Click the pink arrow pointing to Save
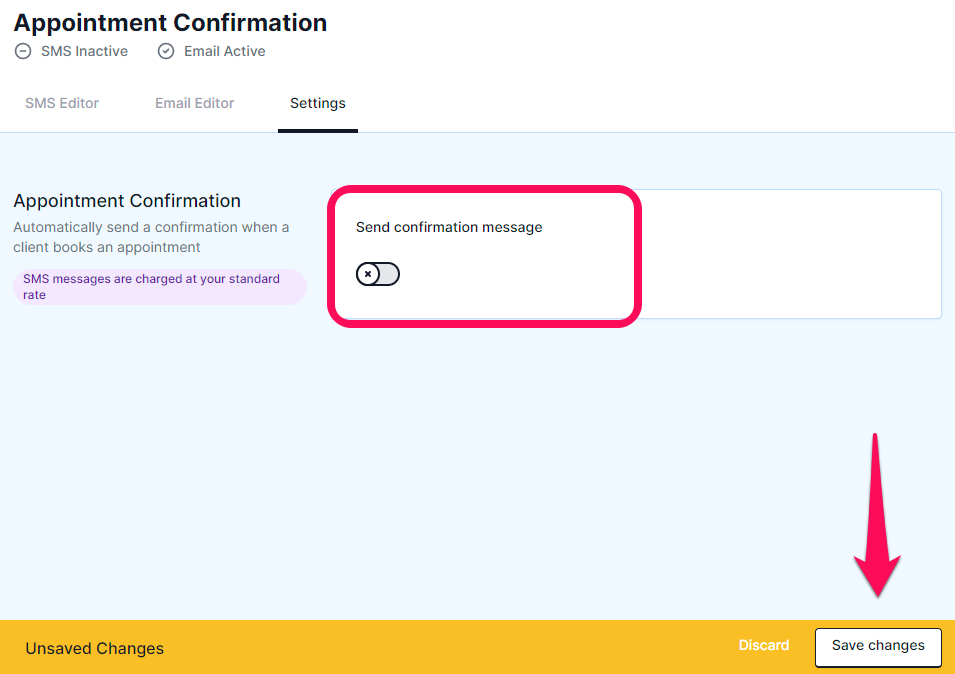The width and height of the screenshot is (955, 674). pos(876,515)
